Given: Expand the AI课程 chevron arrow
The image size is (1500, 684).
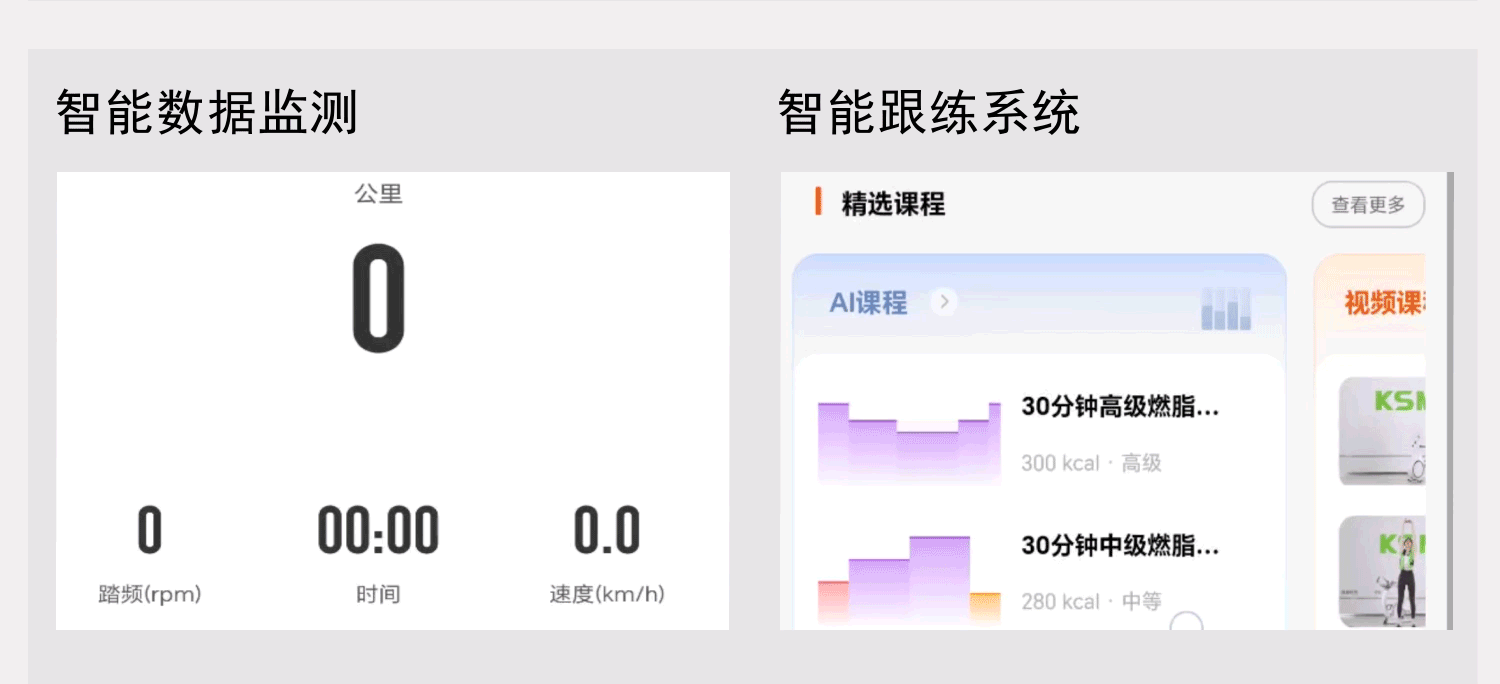Looking at the screenshot, I should [943, 301].
